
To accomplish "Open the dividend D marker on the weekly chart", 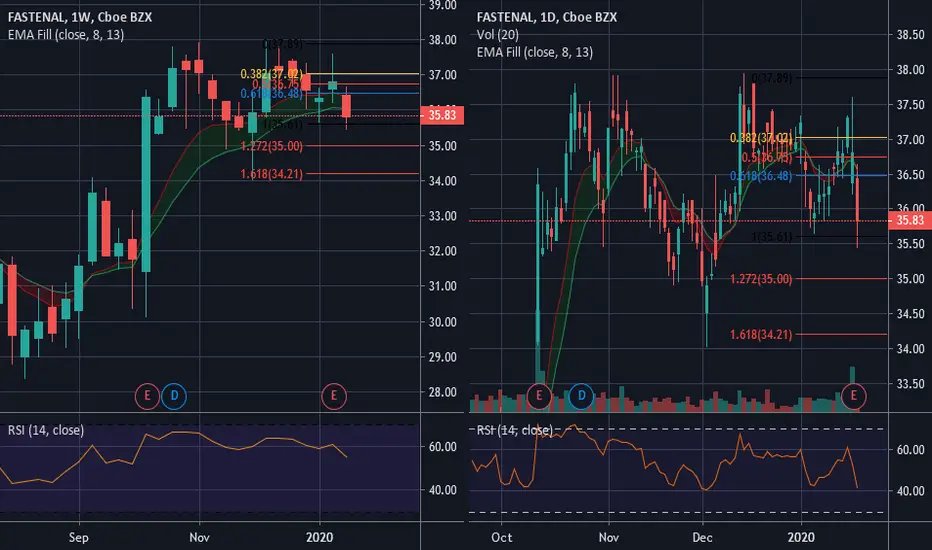I will point(174,395).
